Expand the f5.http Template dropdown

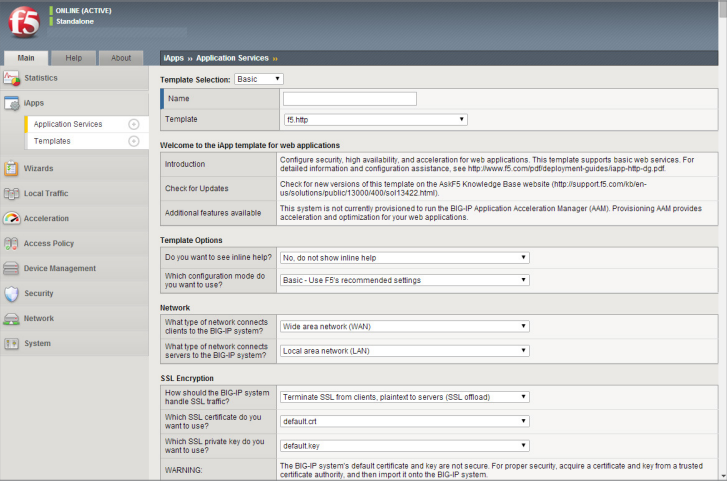[x=375, y=119]
